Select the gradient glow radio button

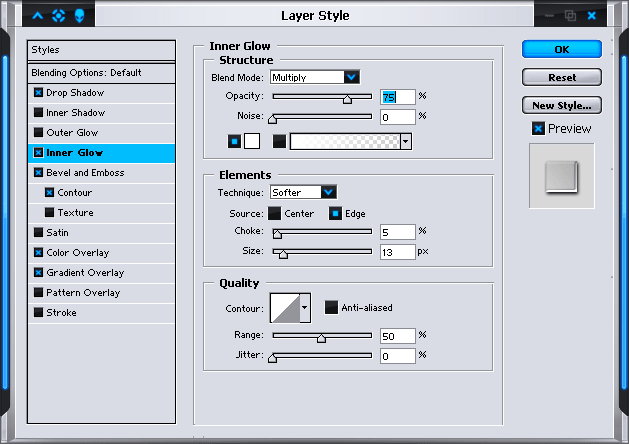[279, 141]
